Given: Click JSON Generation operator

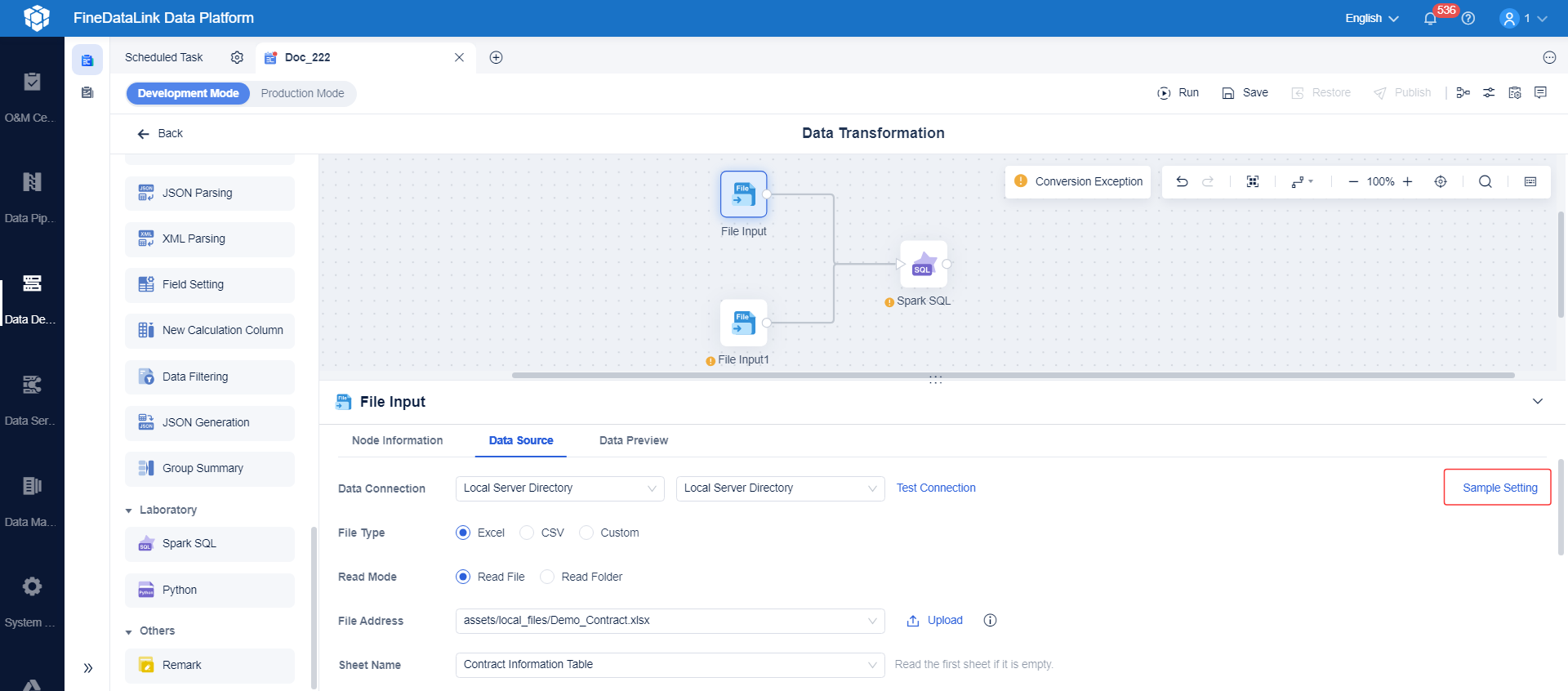Looking at the screenshot, I should (x=210, y=422).
